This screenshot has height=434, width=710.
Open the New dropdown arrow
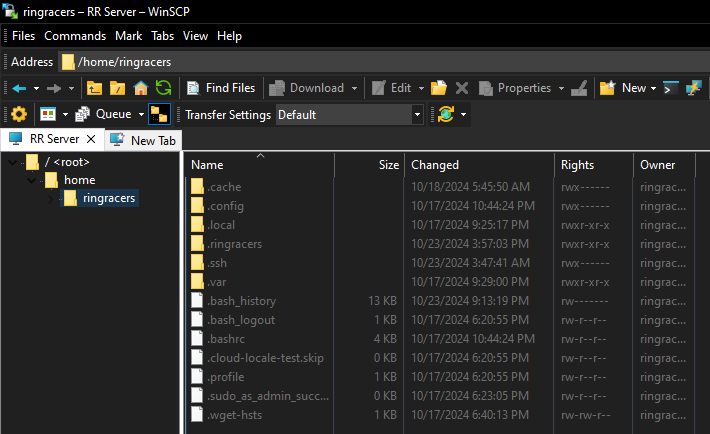653,88
